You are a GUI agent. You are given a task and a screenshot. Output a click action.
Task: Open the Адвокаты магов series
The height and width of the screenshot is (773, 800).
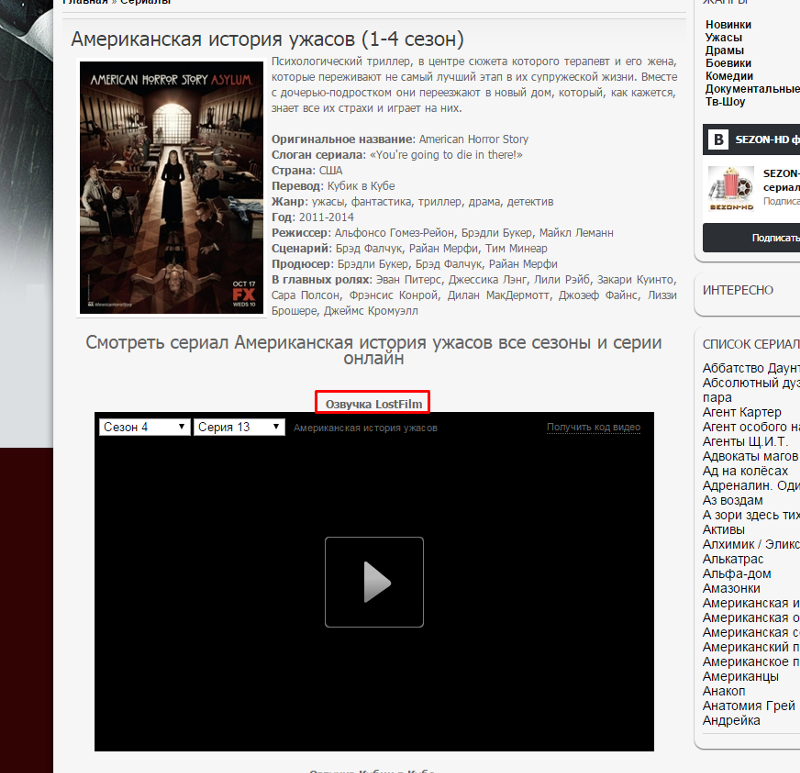[x=751, y=456]
